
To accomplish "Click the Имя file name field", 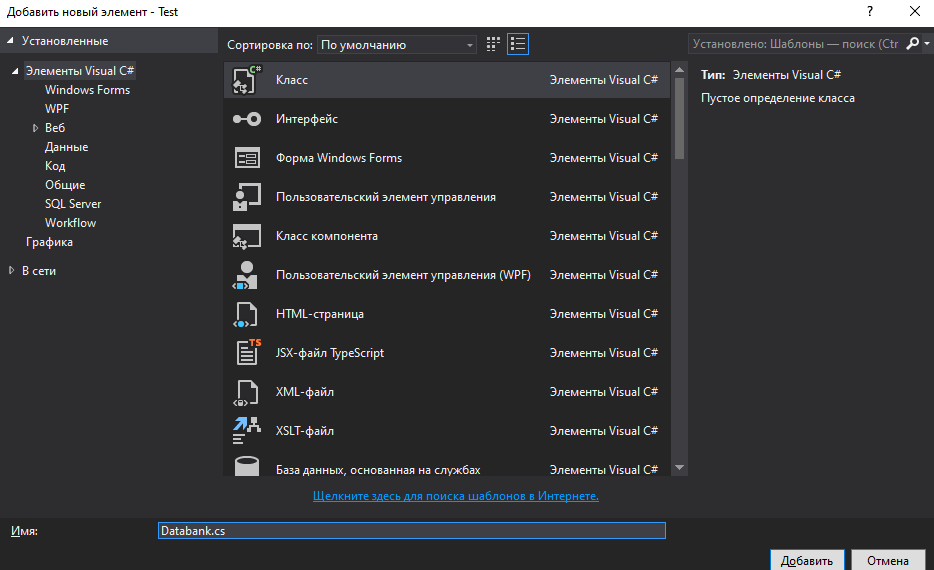I will [411, 531].
